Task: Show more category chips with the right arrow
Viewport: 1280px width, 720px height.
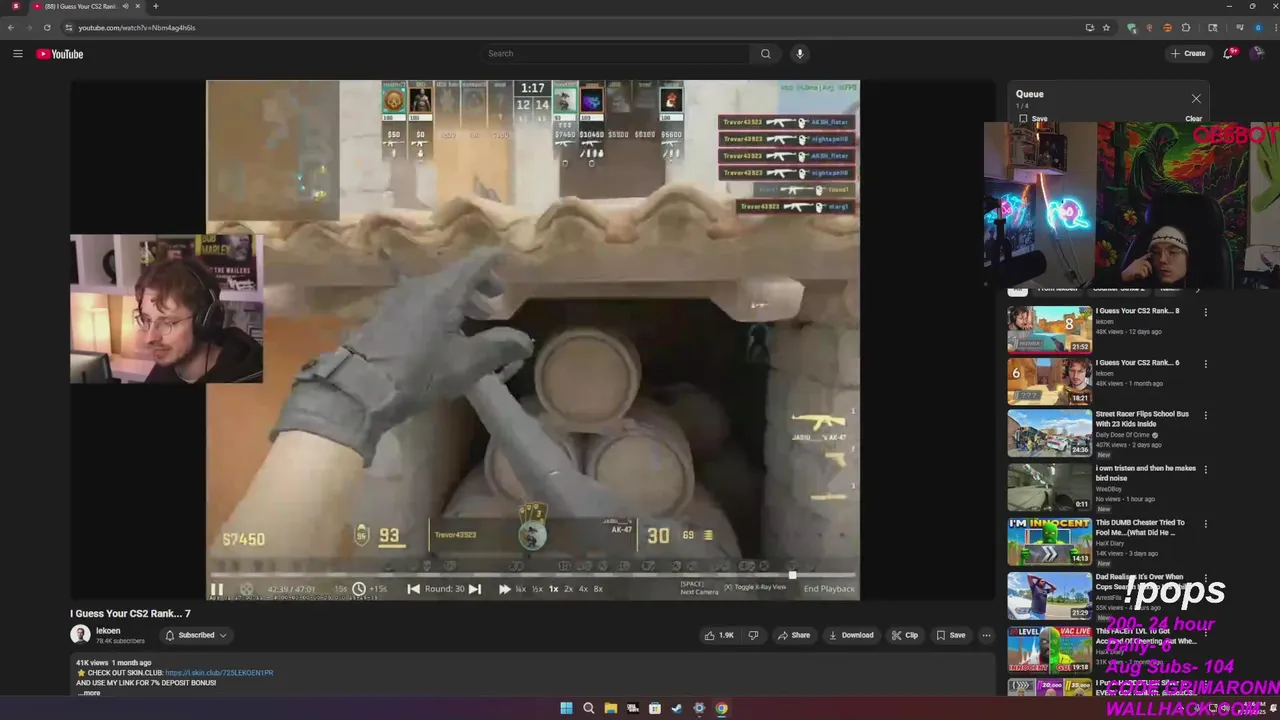Action: pyautogui.click(x=1198, y=289)
